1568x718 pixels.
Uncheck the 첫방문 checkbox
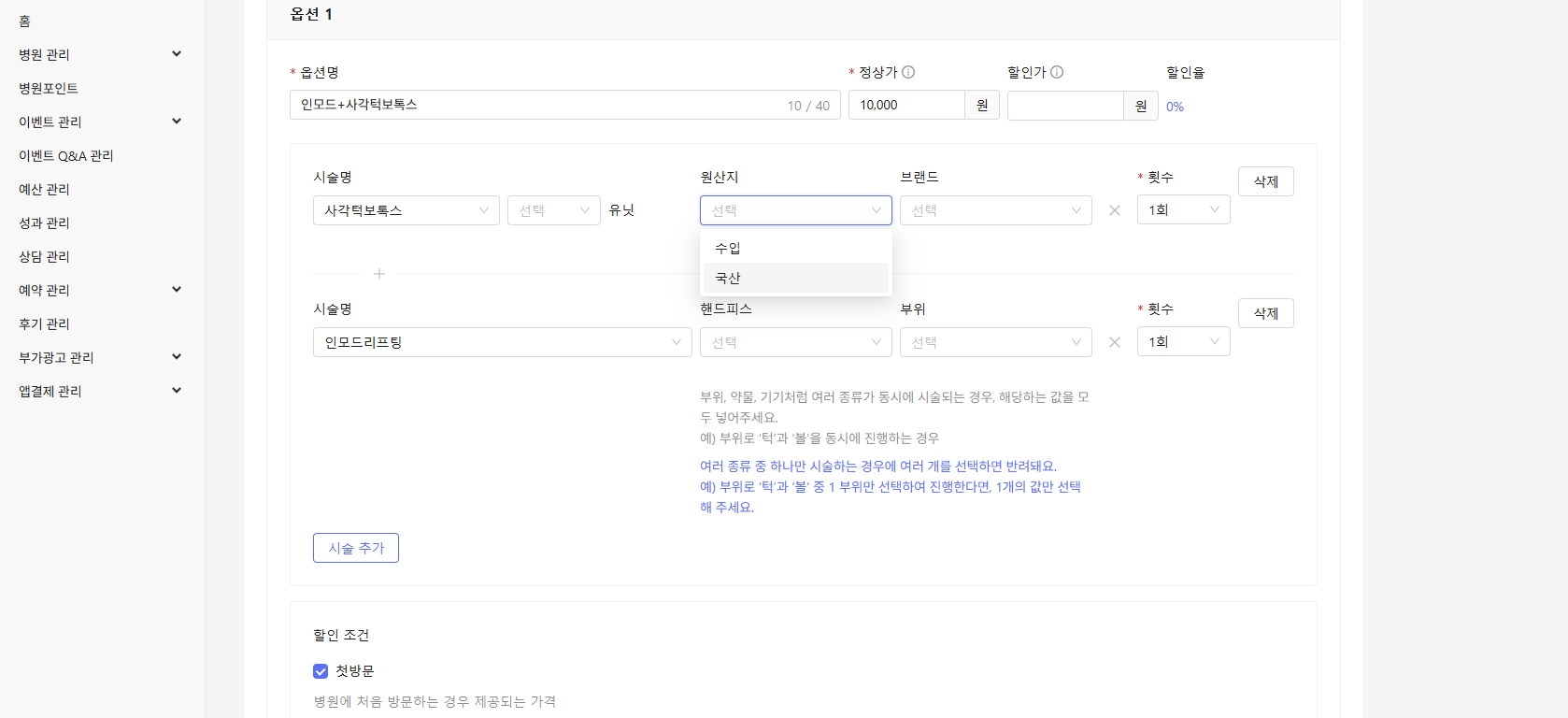pos(321,671)
